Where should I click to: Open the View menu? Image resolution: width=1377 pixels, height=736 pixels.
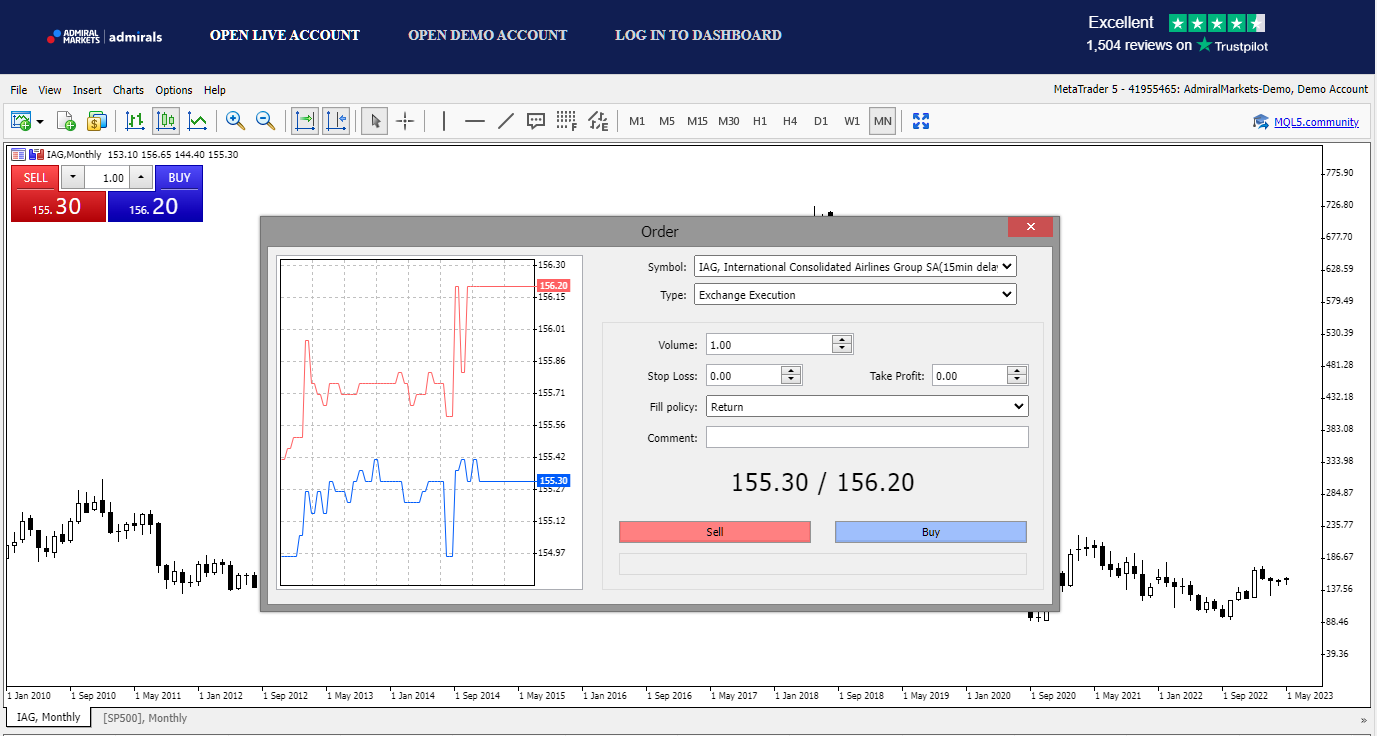point(50,90)
